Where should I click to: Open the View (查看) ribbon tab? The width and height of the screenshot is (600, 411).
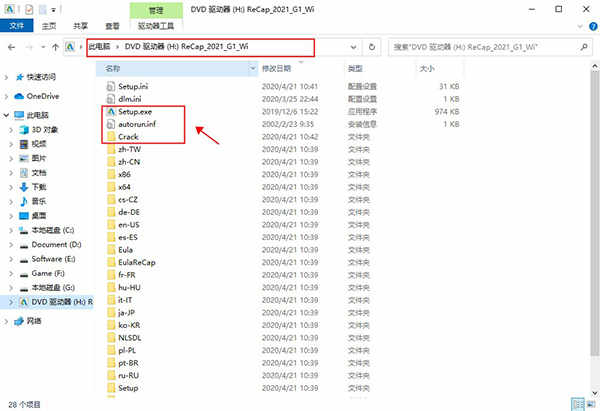112,26
